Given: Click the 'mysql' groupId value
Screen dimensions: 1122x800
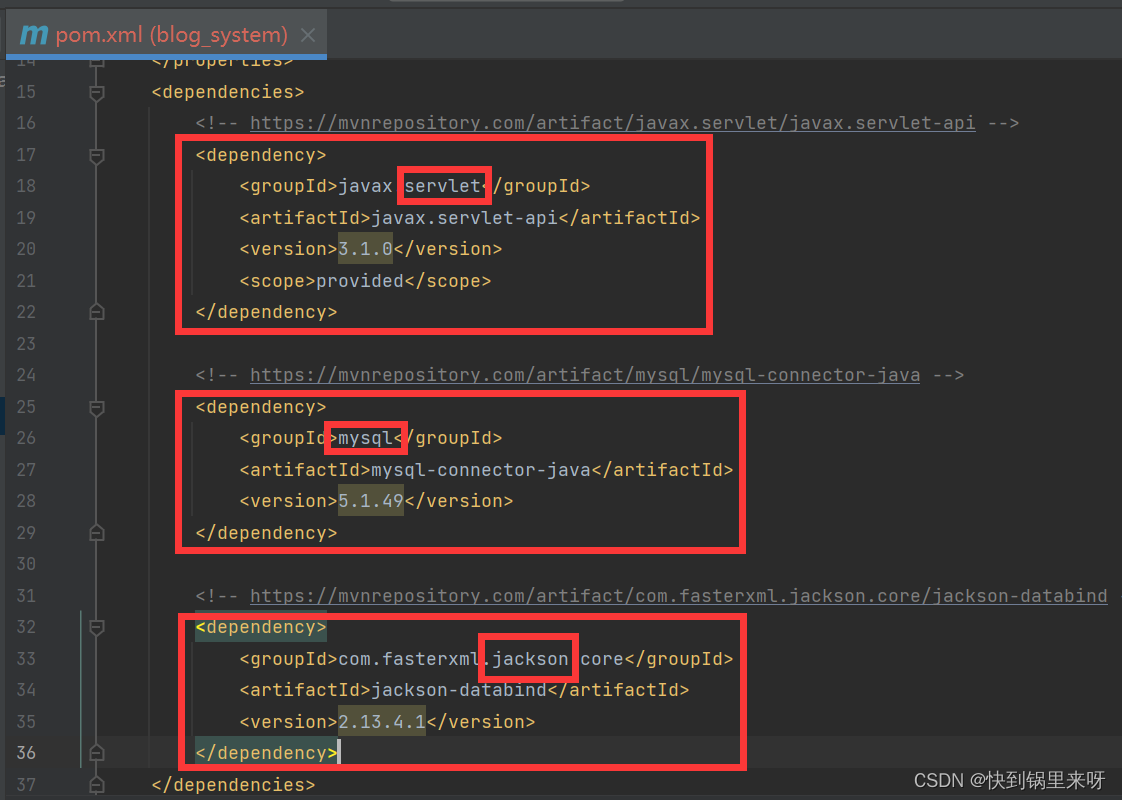Looking at the screenshot, I should 365,438.
